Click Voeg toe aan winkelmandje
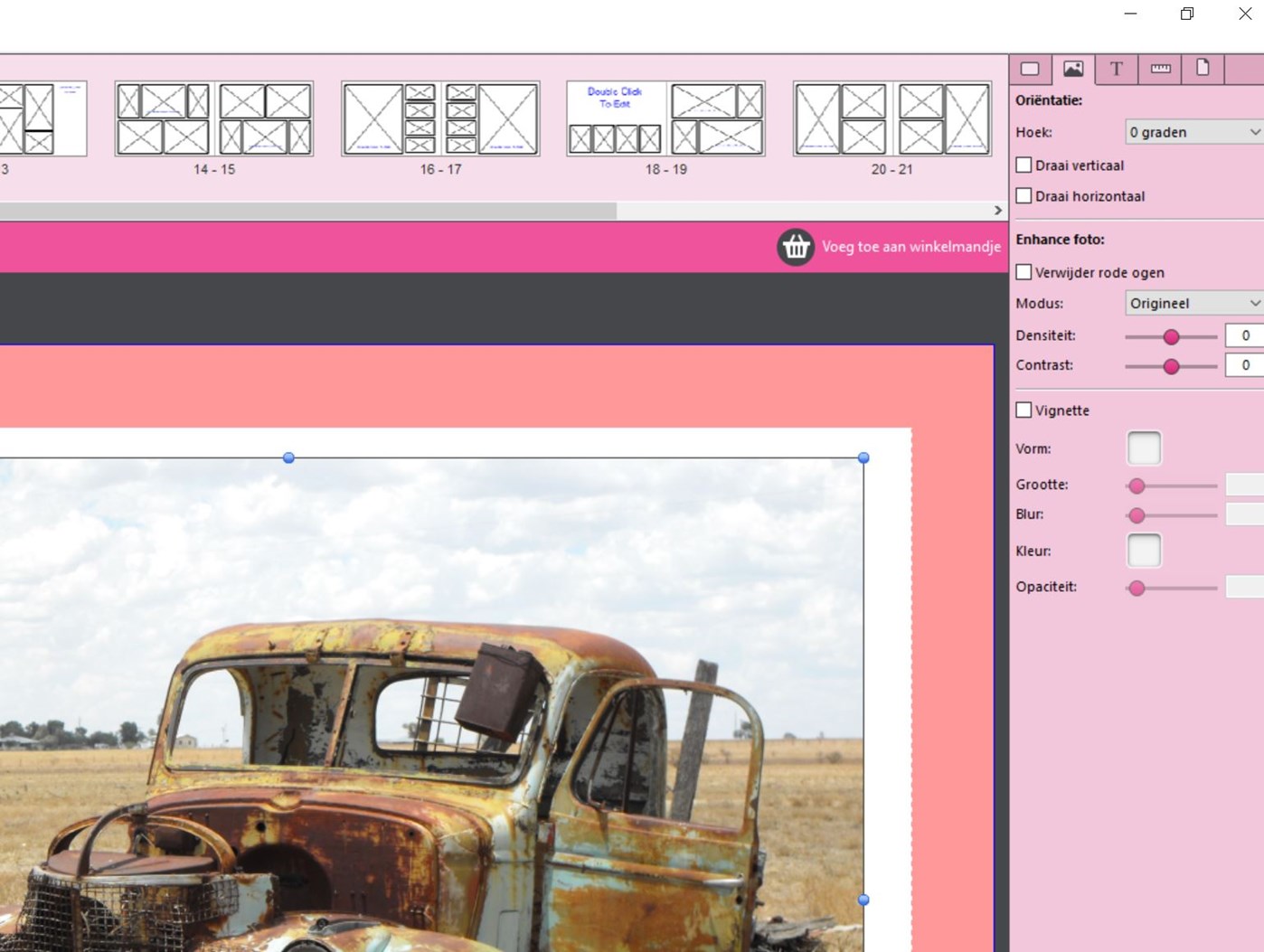The height and width of the screenshot is (952, 1264). pyautogui.click(x=910, y=247)
